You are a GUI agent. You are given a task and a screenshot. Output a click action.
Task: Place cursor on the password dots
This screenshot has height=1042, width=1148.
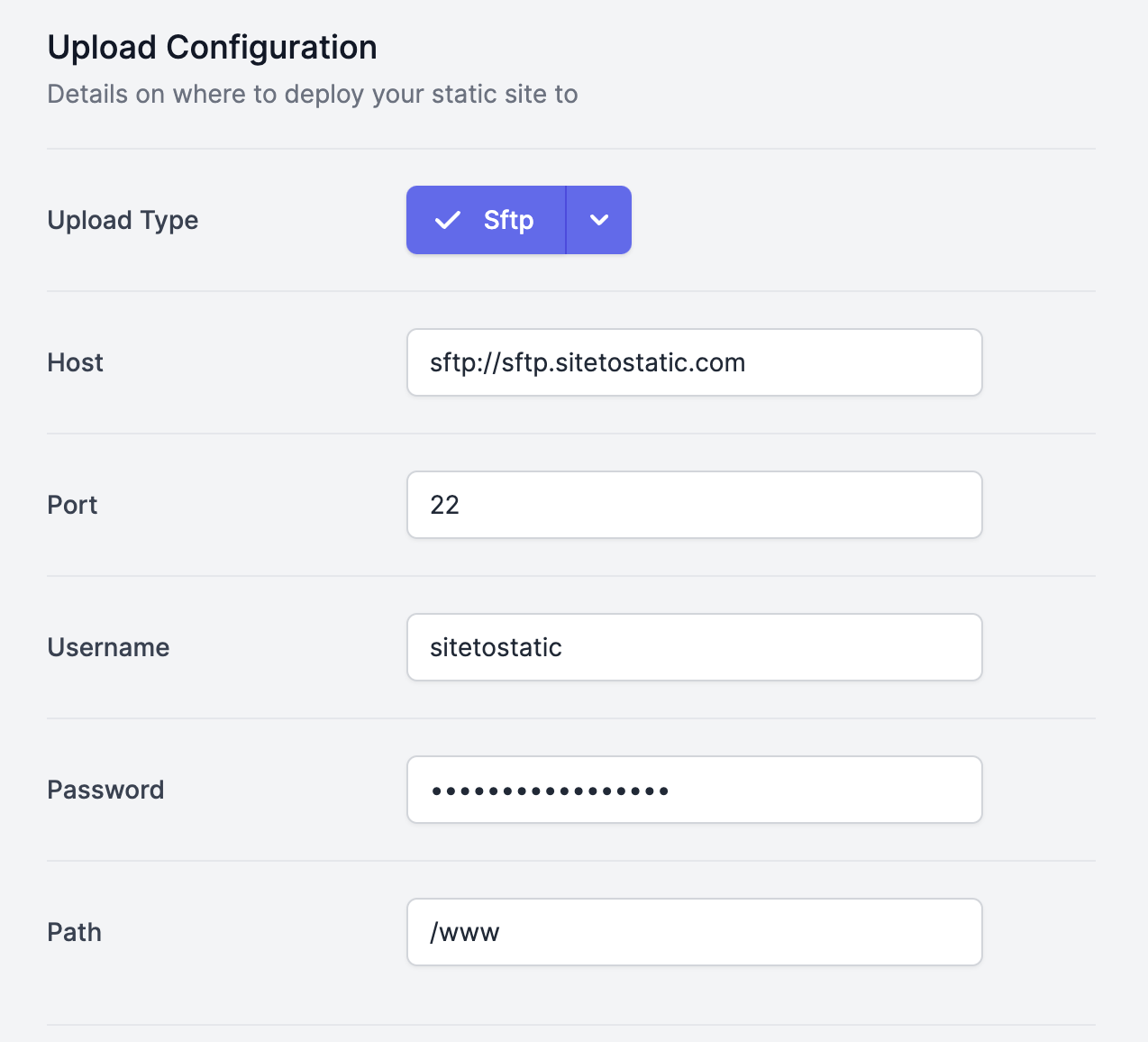click(550, 791)
